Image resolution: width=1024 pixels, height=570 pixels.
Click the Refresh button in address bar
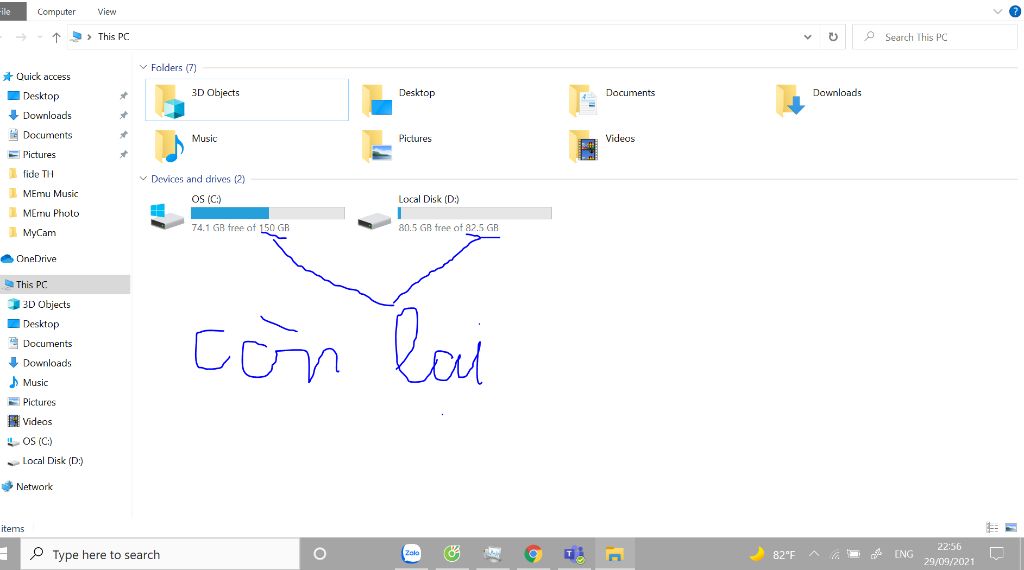[833, 37]
